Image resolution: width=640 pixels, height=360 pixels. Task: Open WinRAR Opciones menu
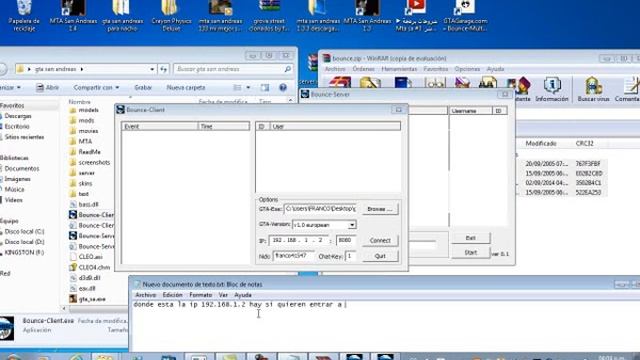(x=467, y=69)
